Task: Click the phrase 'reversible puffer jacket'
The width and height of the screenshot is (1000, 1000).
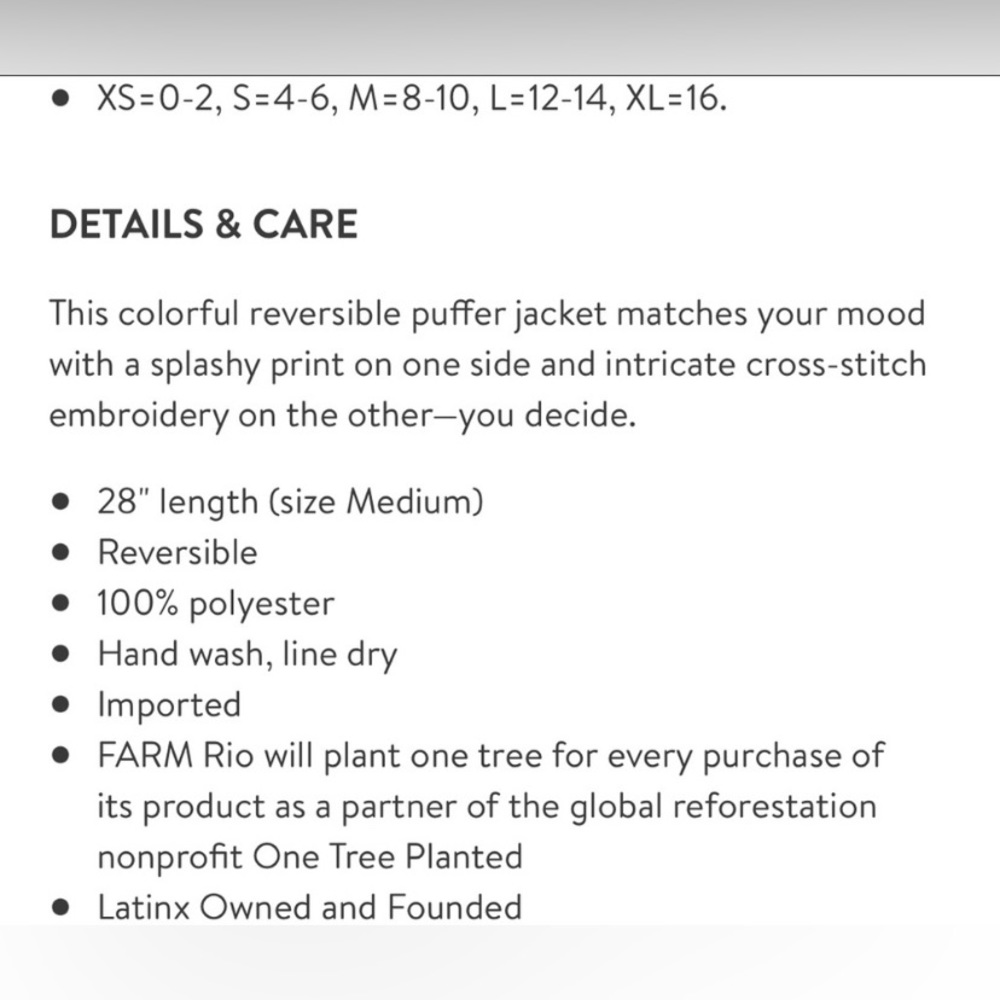Action: tap(427, 314)
